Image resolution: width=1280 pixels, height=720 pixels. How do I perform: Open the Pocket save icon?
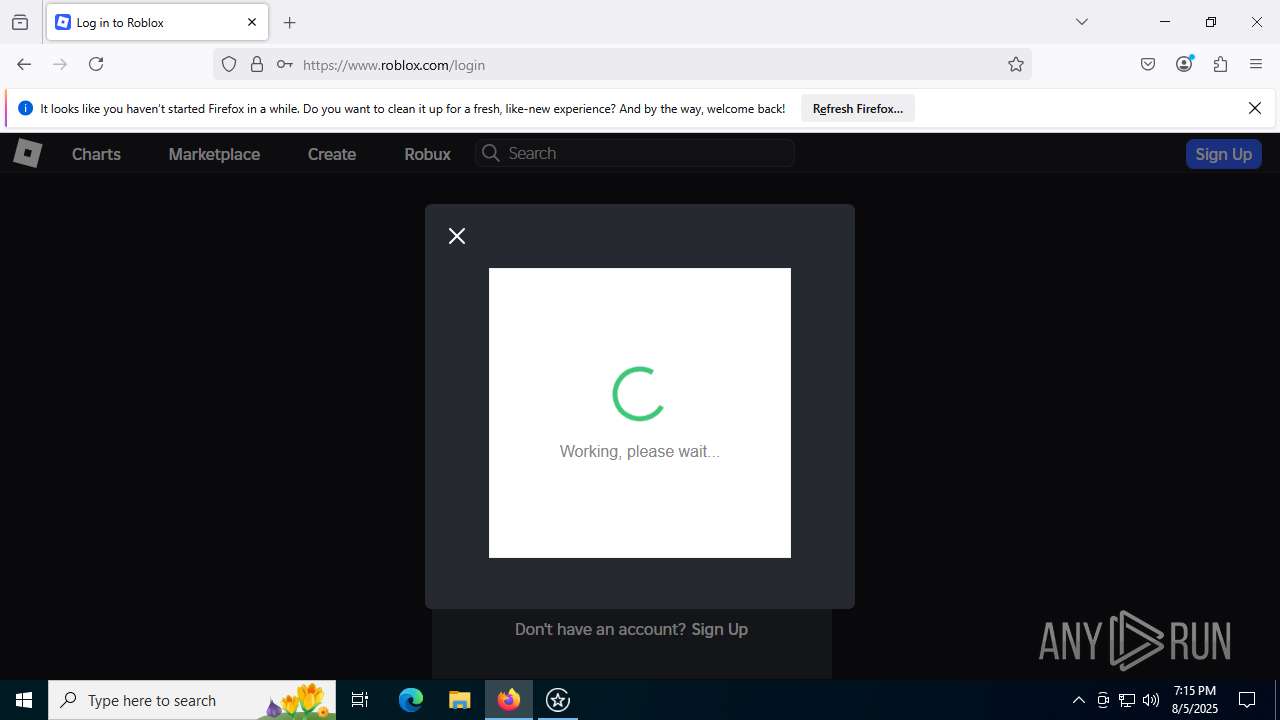1148,64
